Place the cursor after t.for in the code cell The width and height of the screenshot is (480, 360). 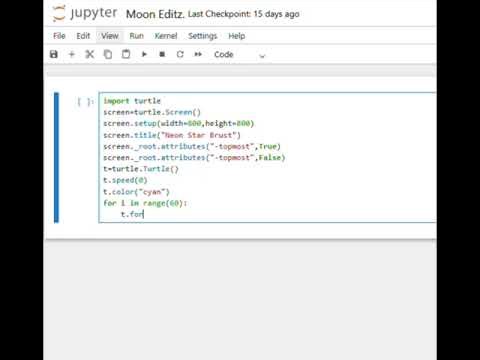(144, 214)
